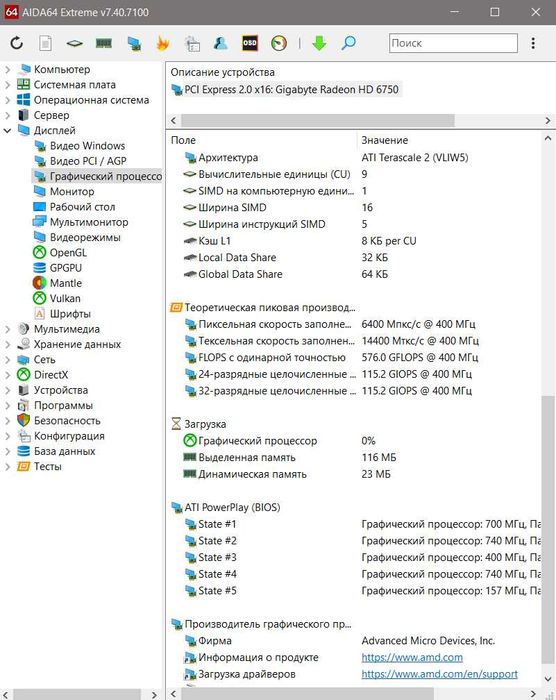Expand the Сеть tree node
Image resolution: width=556 pixels, height=700 pixels.
7,359
